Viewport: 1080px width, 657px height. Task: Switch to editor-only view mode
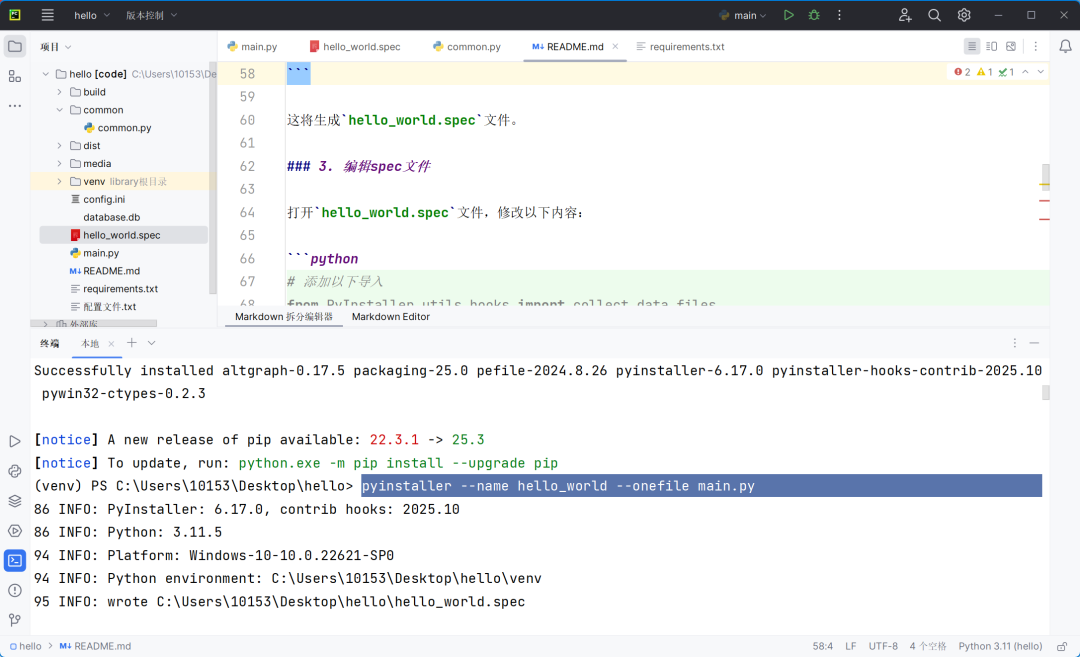click(x=972, y=46)
